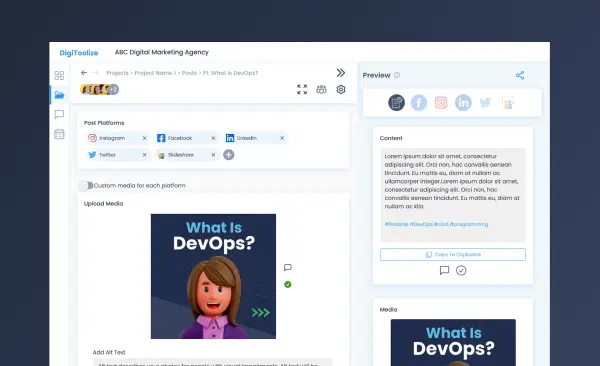Image resolution: width=600 pixels, height=366 pixels.
Task: Remove the Slideshare platform chip
Action: click(x=214, y=155)
